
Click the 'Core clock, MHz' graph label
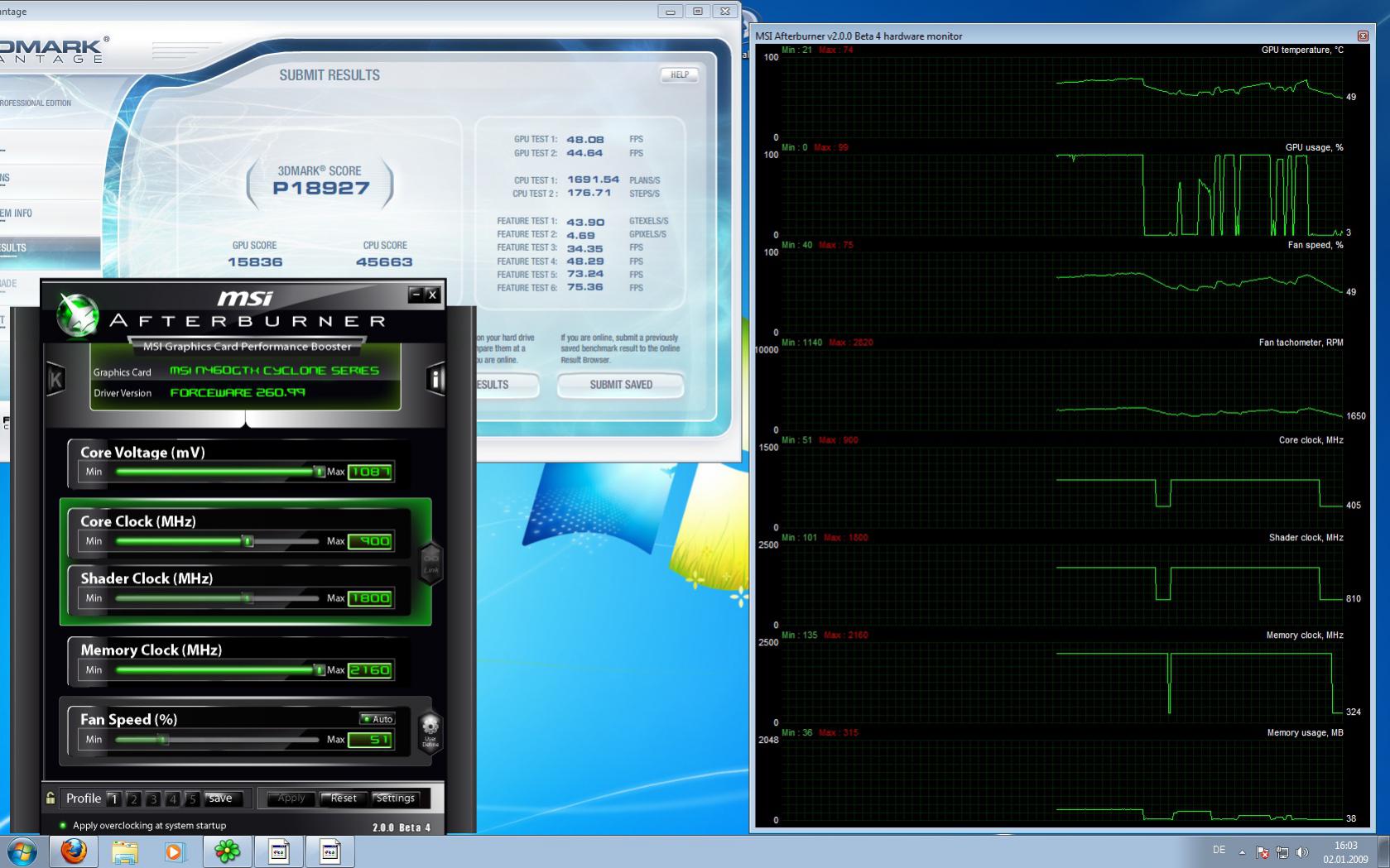pyautogui.click(x=1311, y=440)
